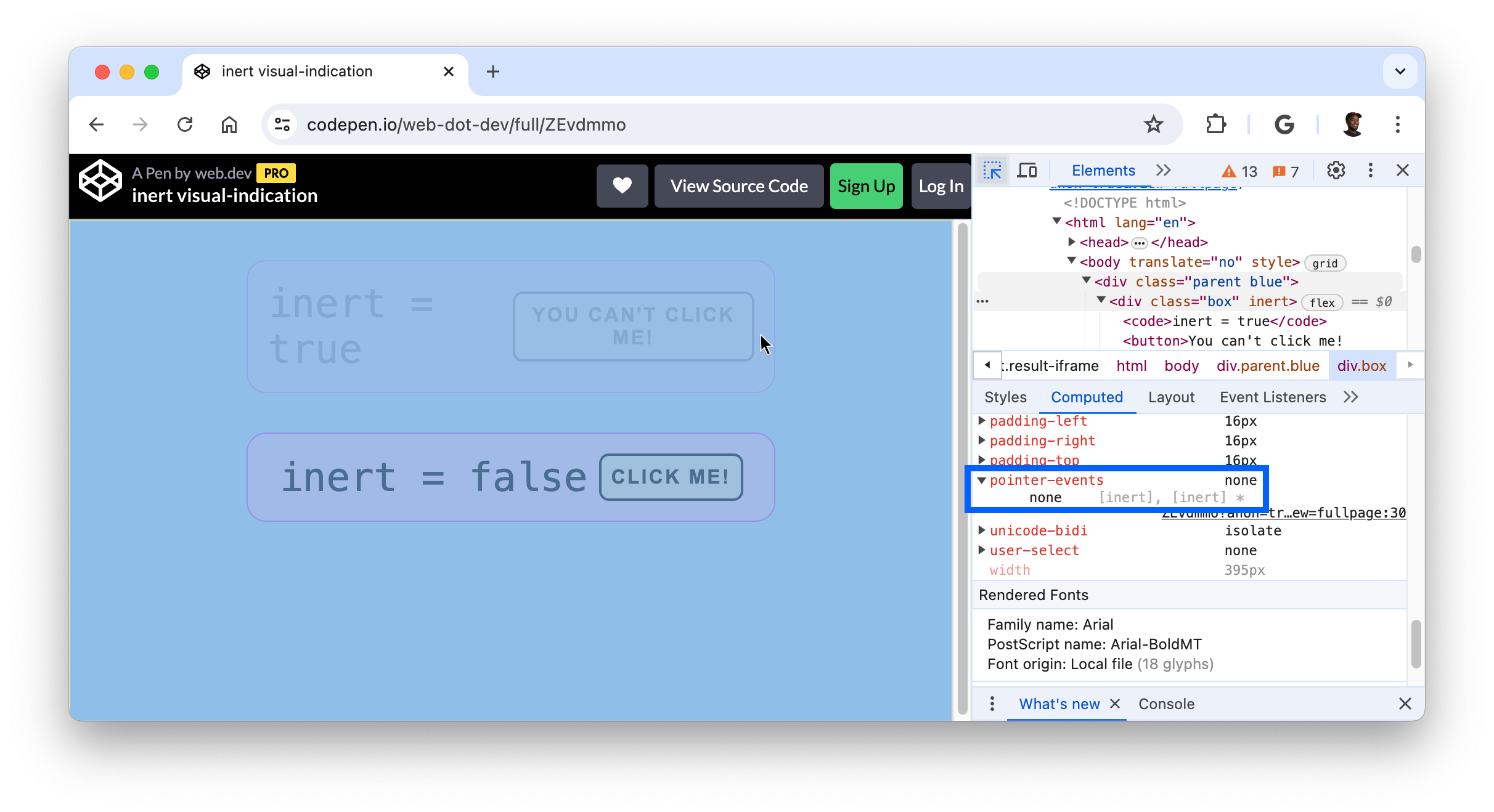Image resolution: width=1494 pixels, height=812 pixels.
Task: Click the more tabs chevron icon
Action: pyautogui.click(x=1163, y=170)
